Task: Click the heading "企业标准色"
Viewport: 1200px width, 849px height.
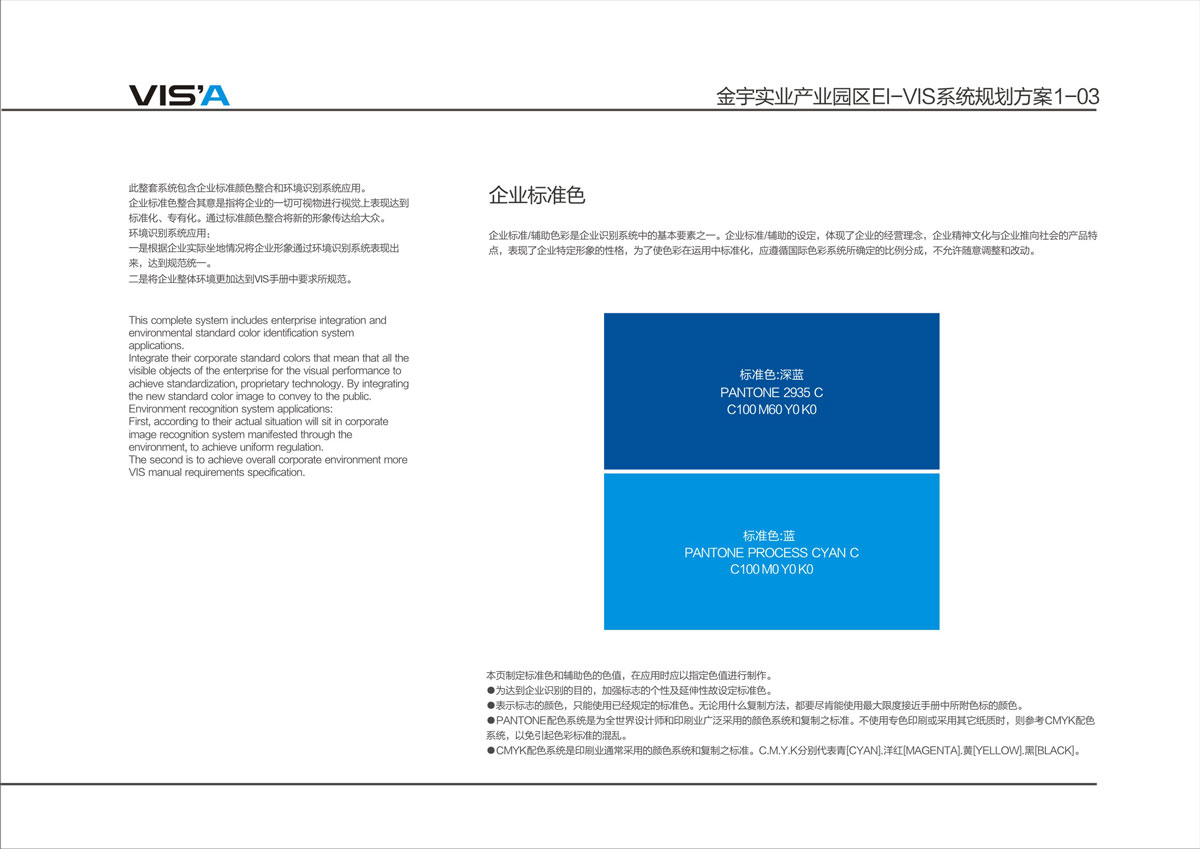Action: coord(536,196)
